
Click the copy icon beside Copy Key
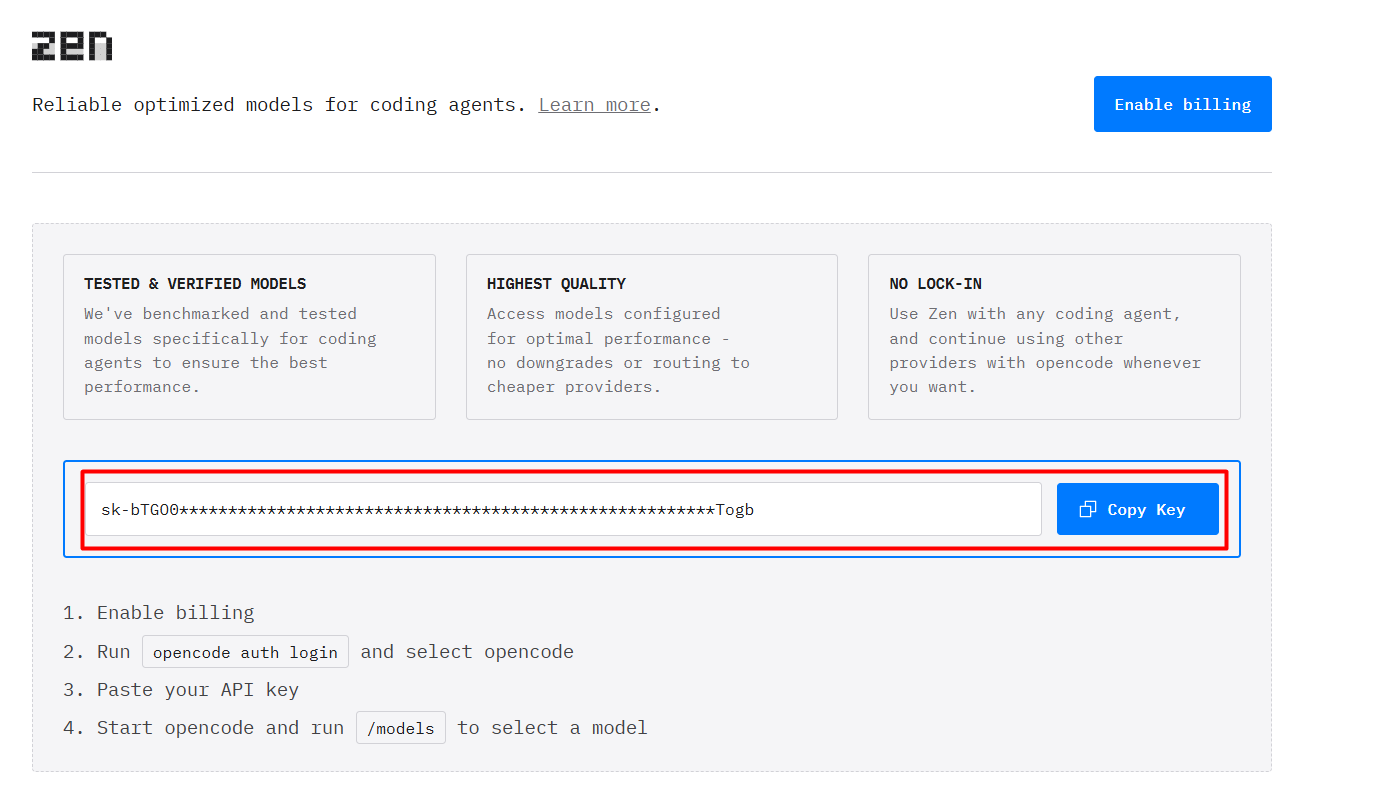click(x=1088, y=510)
